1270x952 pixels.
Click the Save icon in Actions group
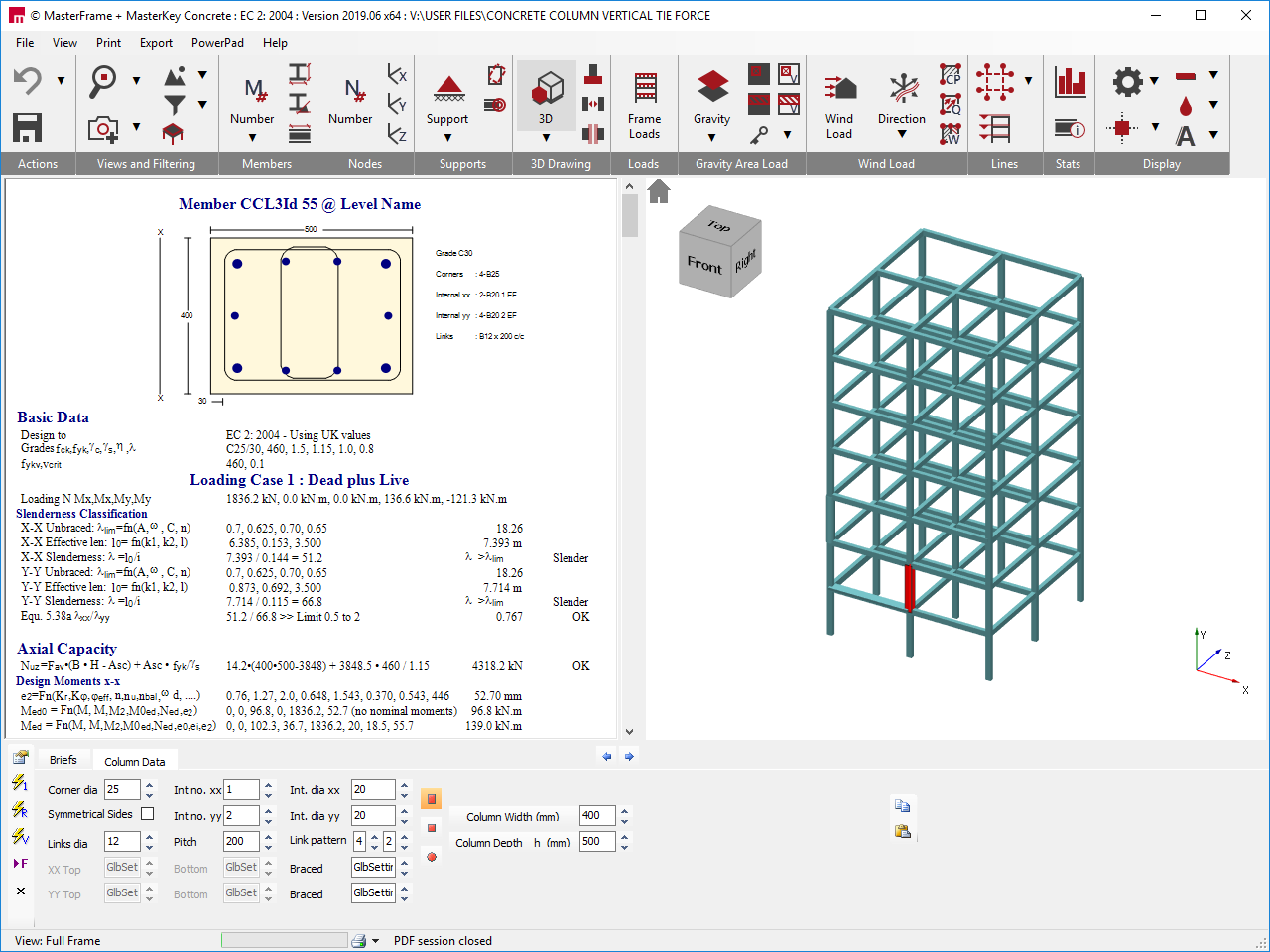point(26,127)
